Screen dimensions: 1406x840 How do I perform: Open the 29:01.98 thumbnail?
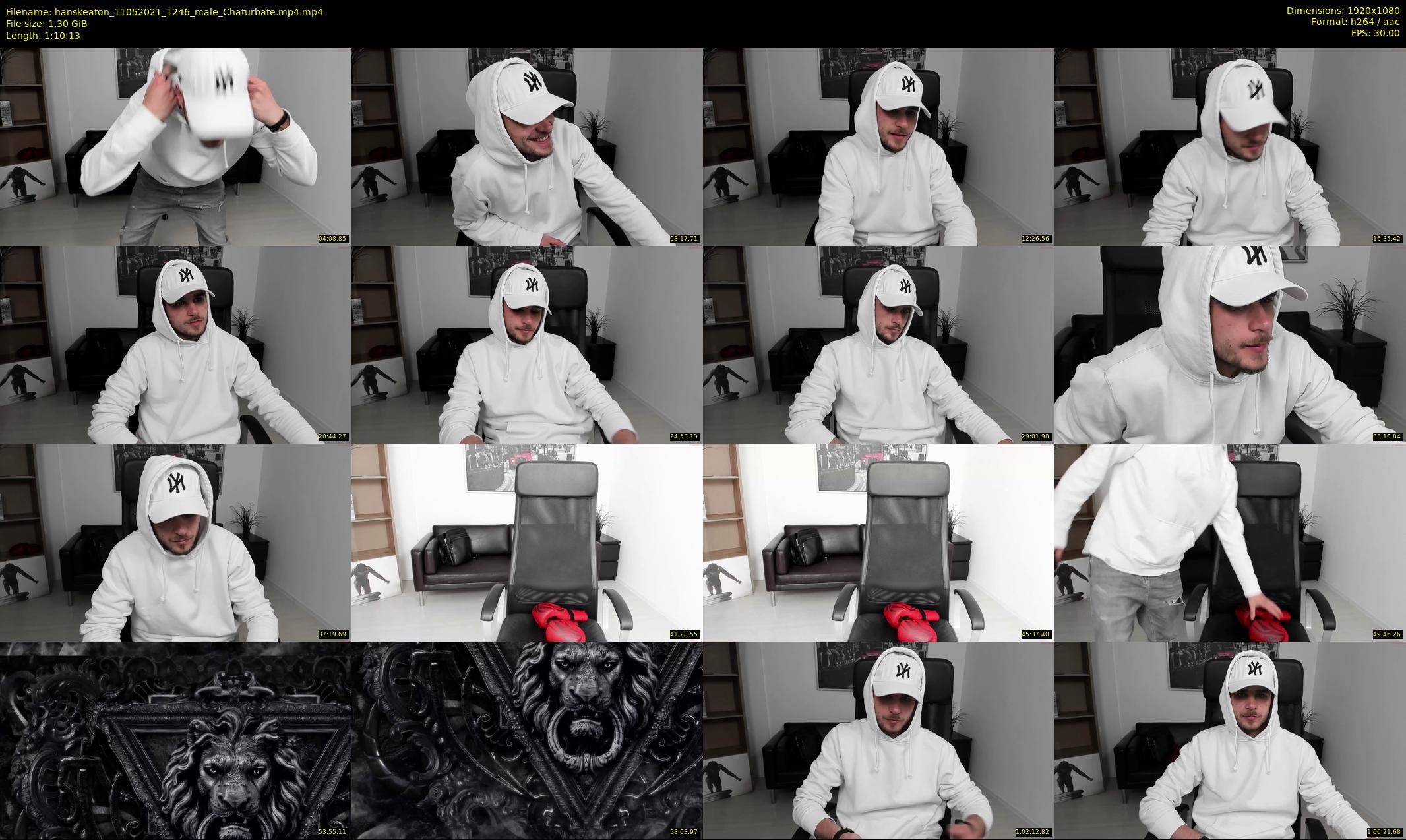point(878,344)
